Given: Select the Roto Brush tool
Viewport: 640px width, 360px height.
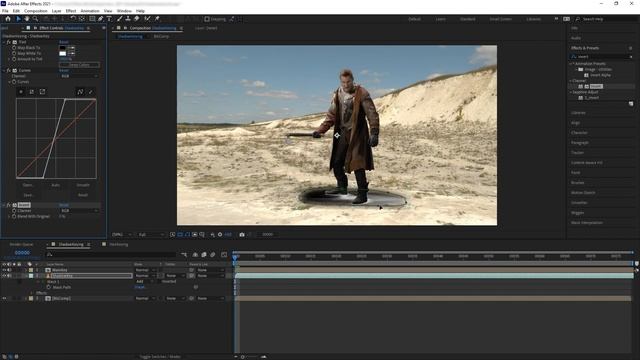Looking at the screenshot, I should tap(147, 19).
